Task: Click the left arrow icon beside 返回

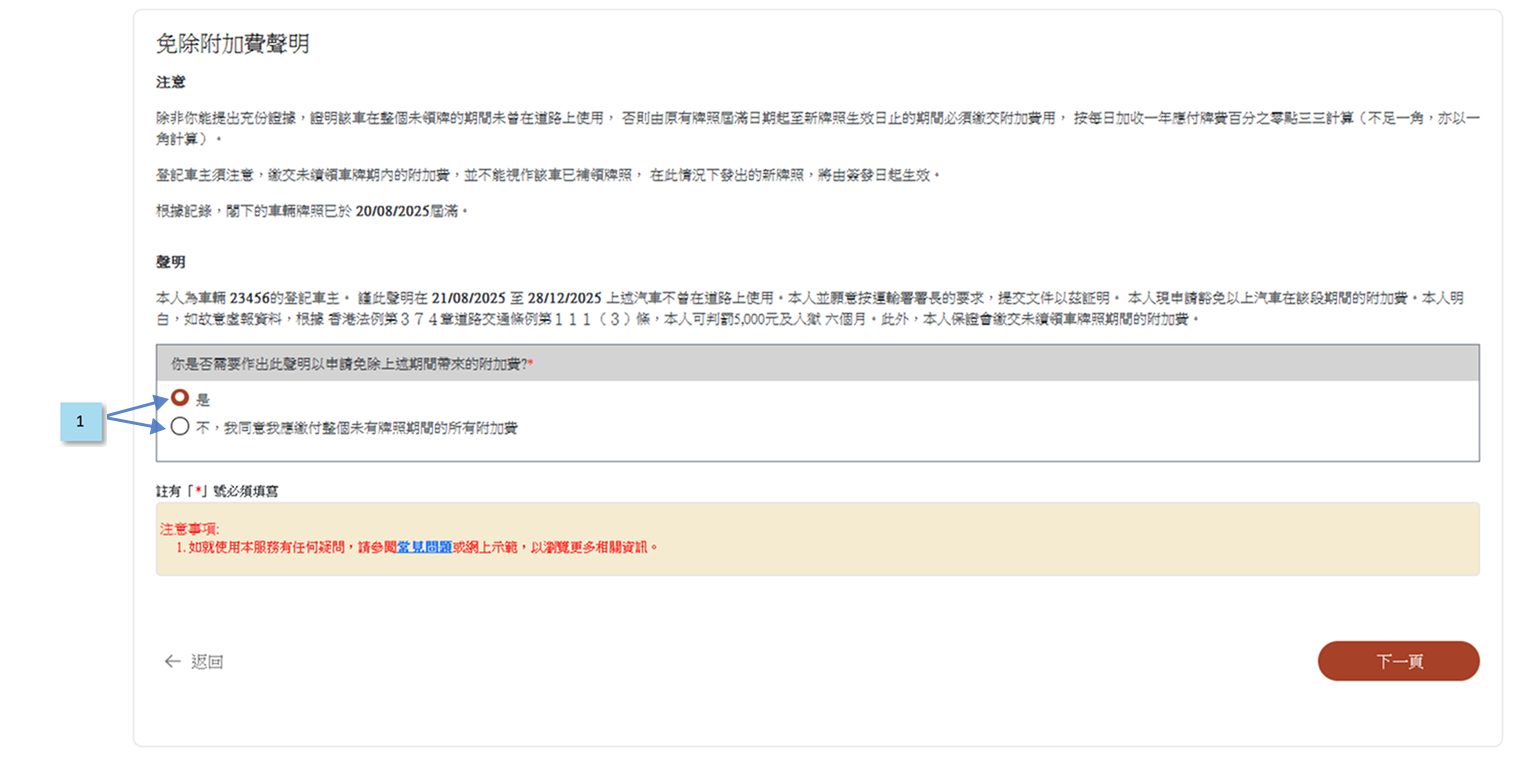Action: click(x=172, y=662)
